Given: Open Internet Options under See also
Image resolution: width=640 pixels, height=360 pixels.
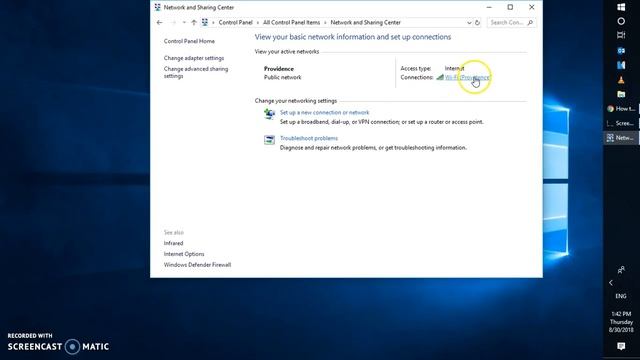Looking at the screenshot, I should click(184, 254).
